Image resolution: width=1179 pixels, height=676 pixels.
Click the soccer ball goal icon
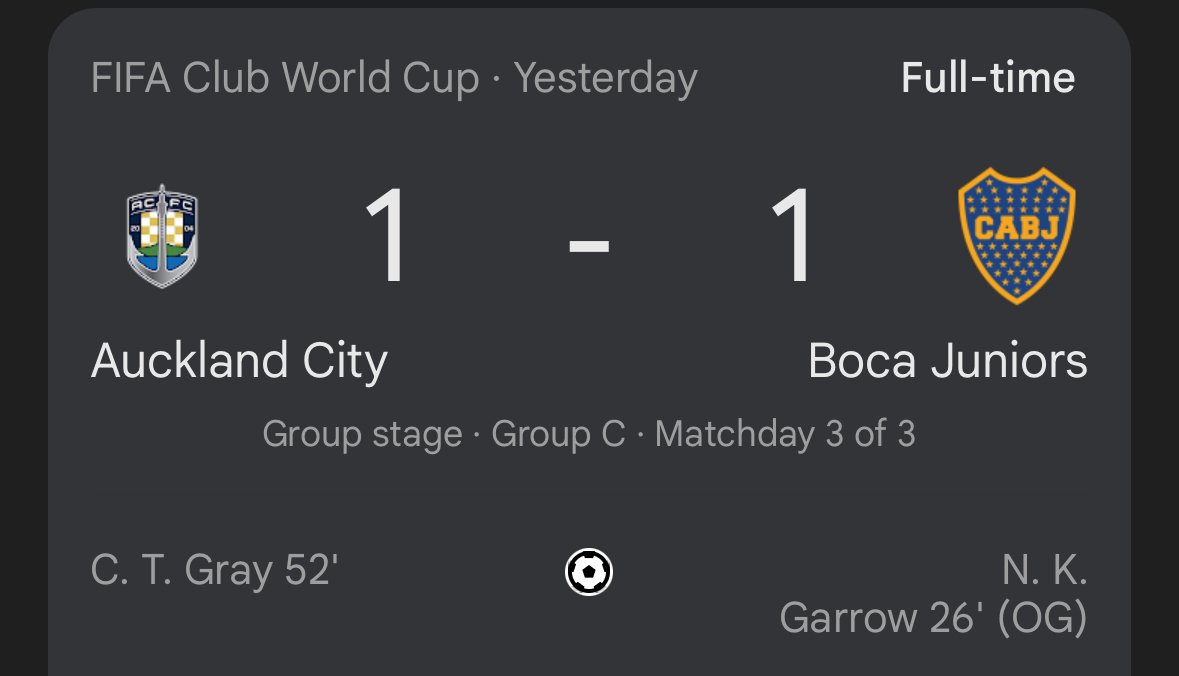[589, 572]
